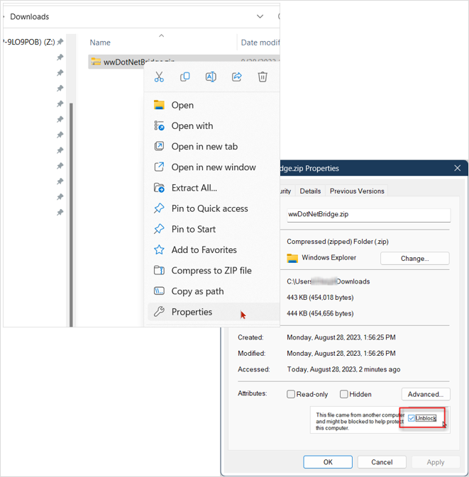The height and width of the screenshot is (477, 469).
Task: Toggle the Unblock checkbox
Action: tap(412, 418)
